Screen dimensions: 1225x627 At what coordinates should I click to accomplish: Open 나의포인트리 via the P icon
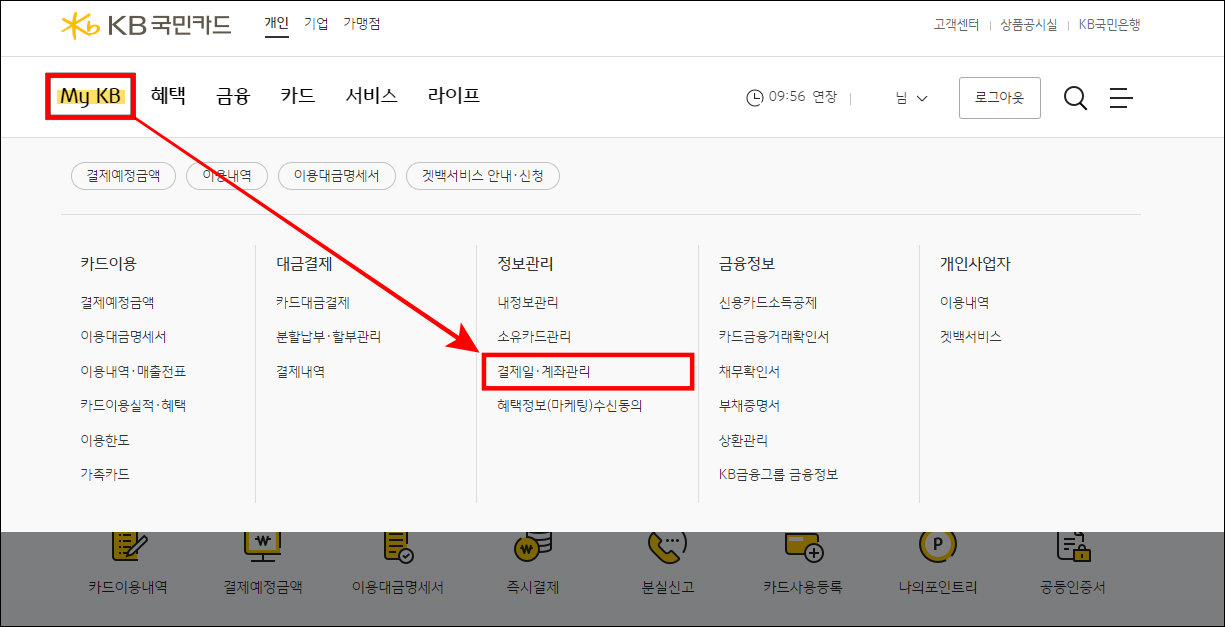938,562
